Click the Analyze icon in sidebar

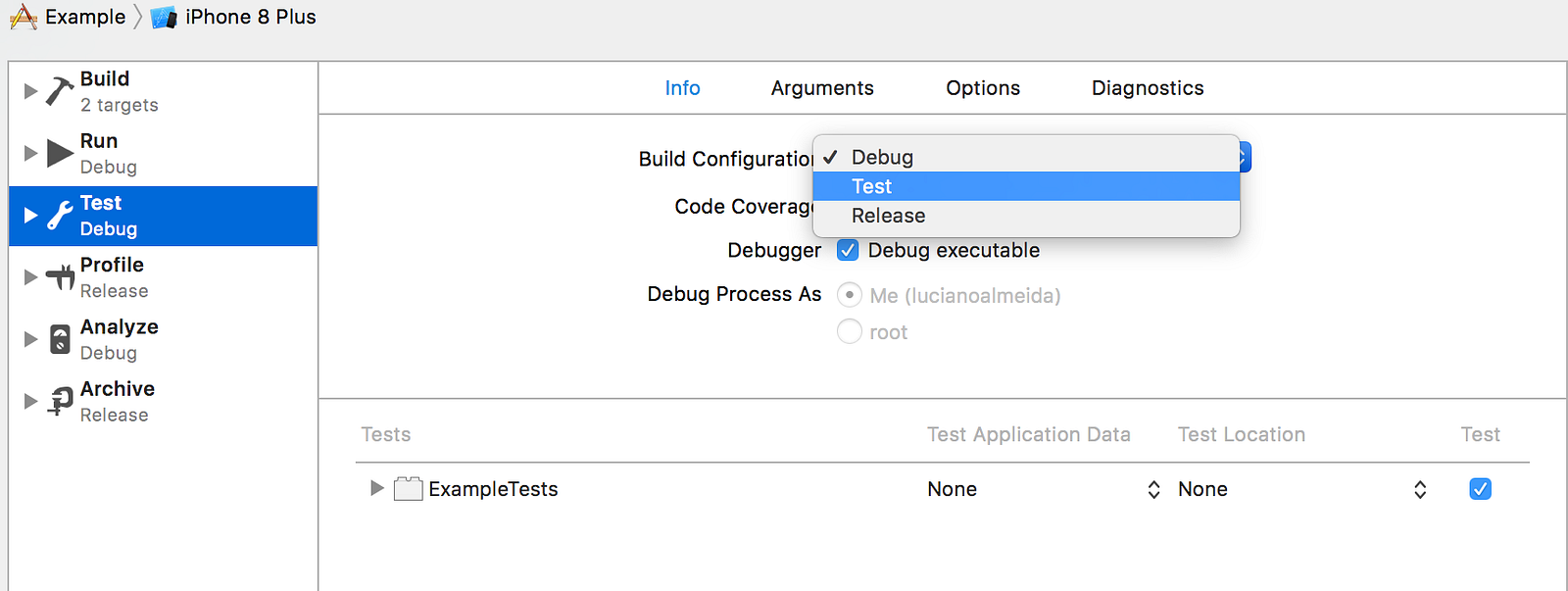60,339
